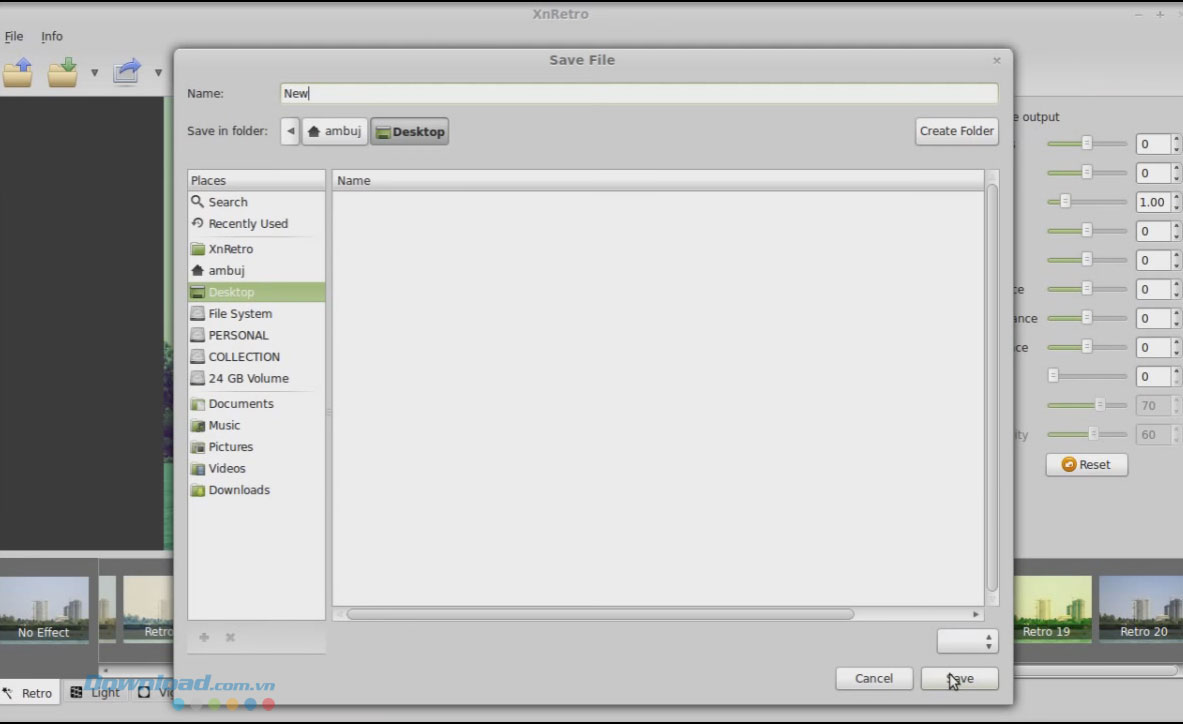1183x724 pixels.
Task: Click the Name text input field
Action: click(x=638, y=93)
